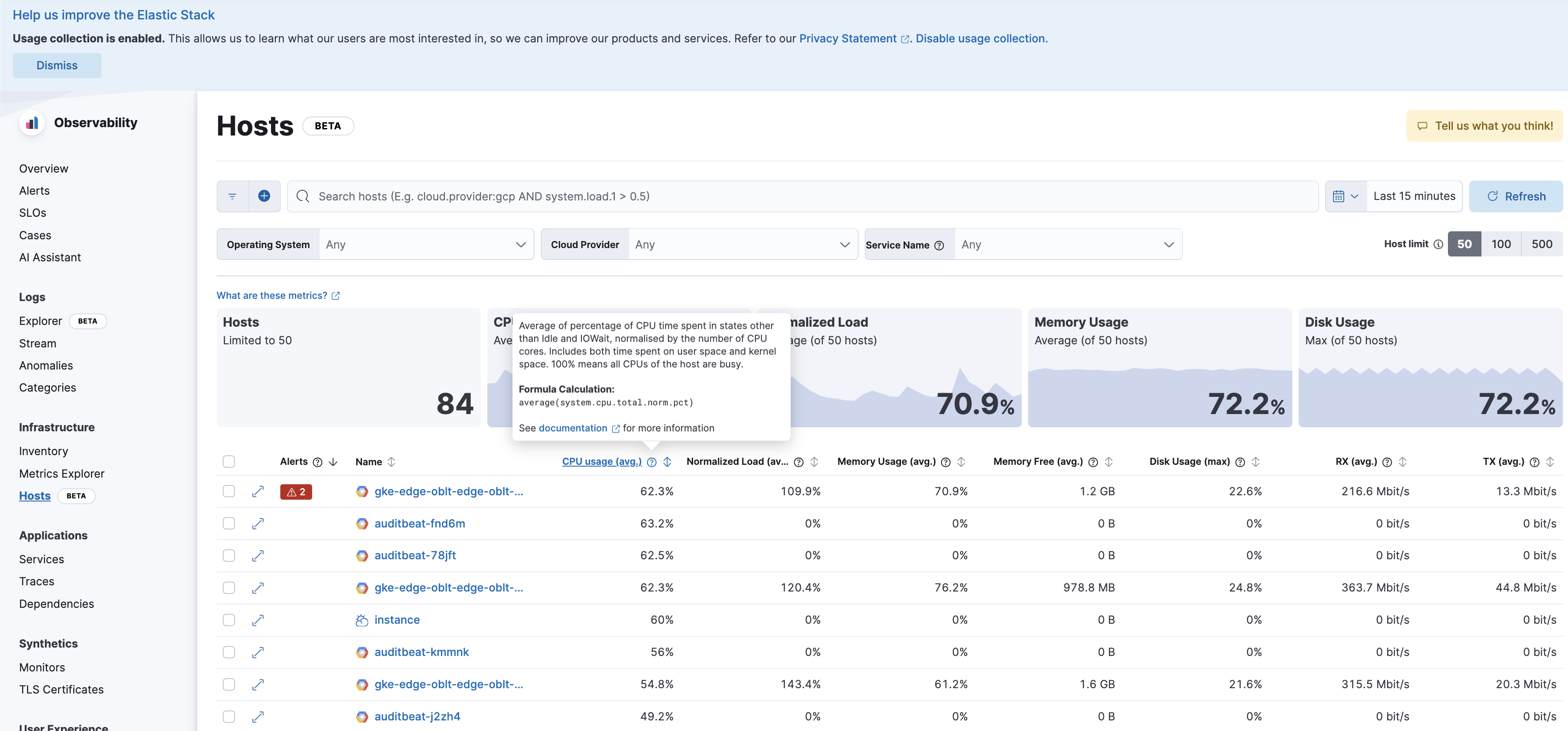This screenshot has height=731, width=1568.
Task: Open the Privacy Statement link
Action: [854, 38]
